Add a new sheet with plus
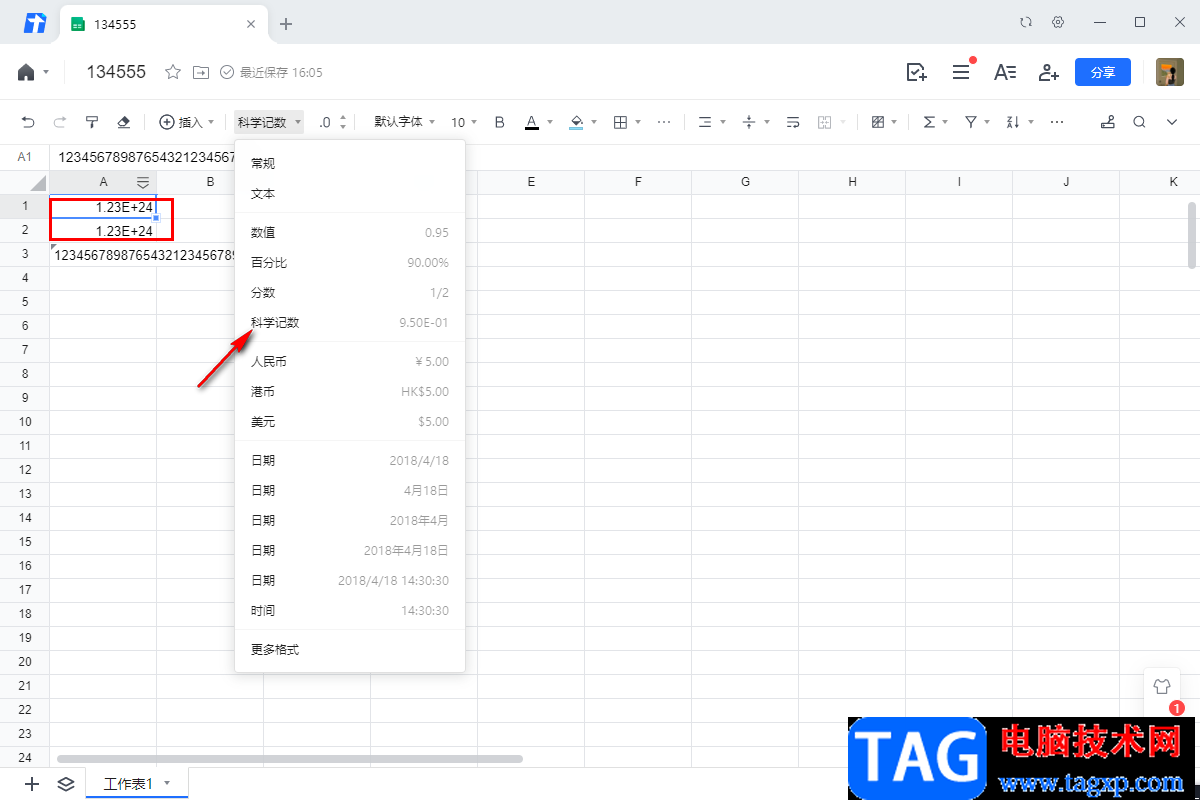 click(32, 784)
